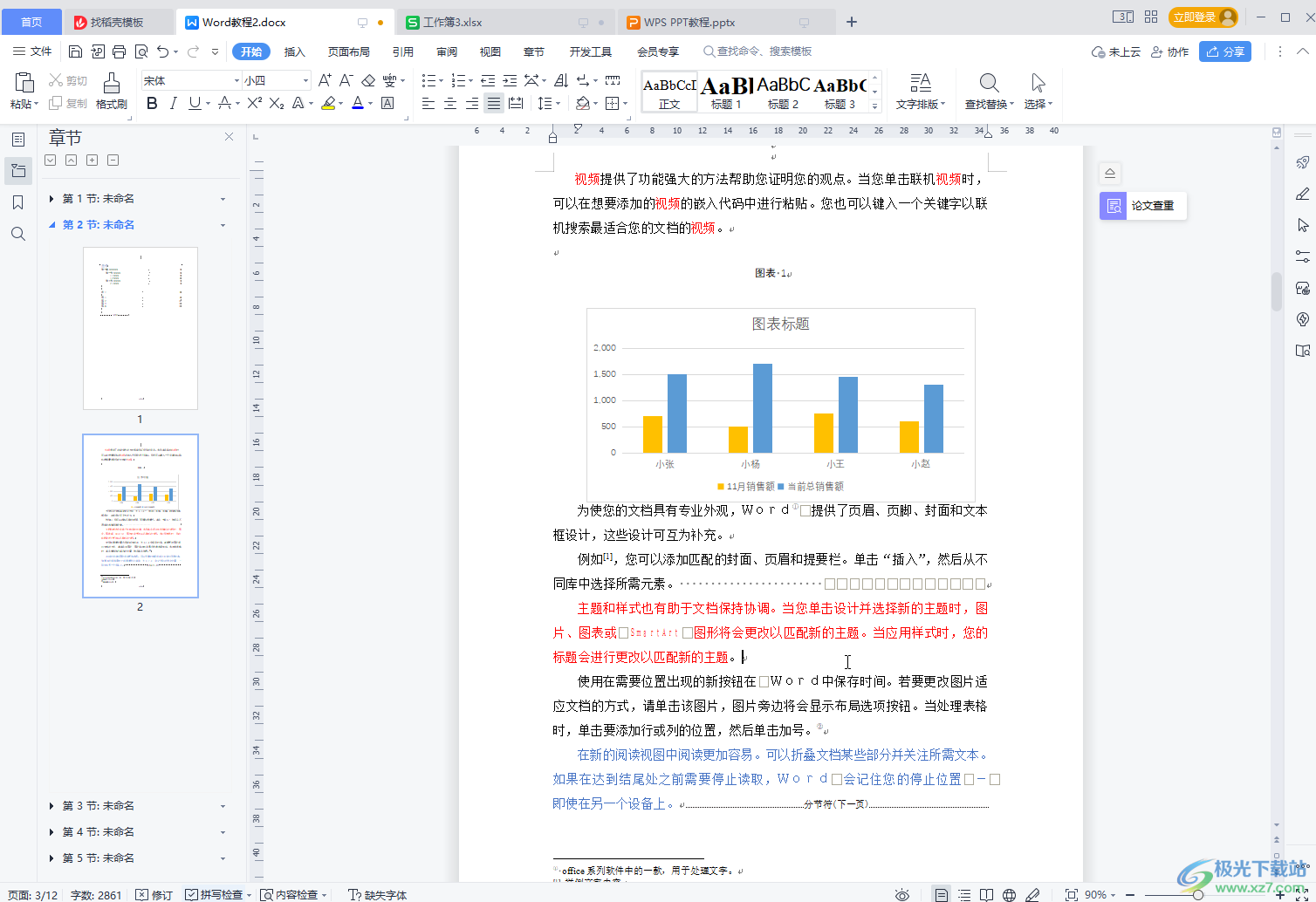Screen dimensions: 1316x902
Task: Apply the 标题 1 style
Action: pos(726,92)
